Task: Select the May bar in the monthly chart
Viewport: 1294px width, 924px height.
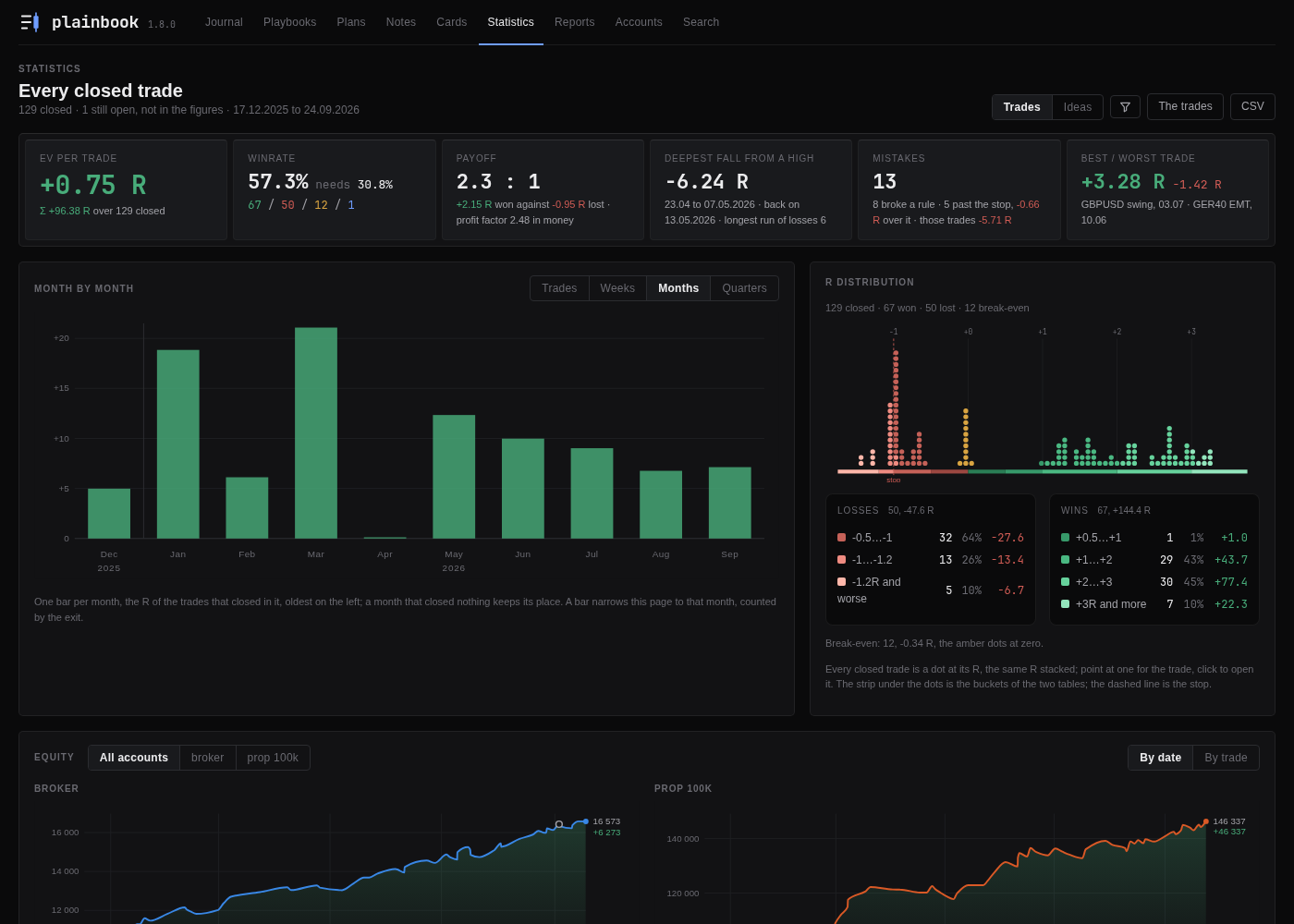Action: click(454, 477)
